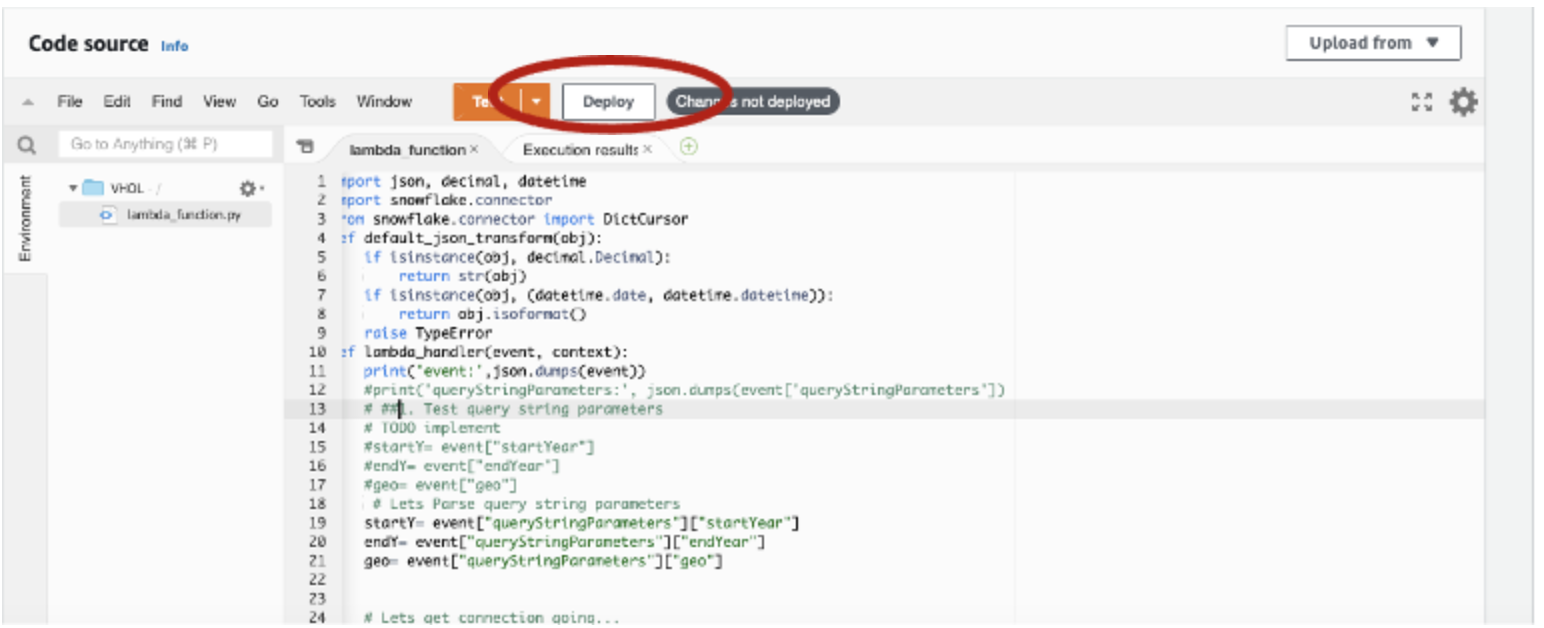
Task: Open the File menu
Action: (x=69, y=102)
